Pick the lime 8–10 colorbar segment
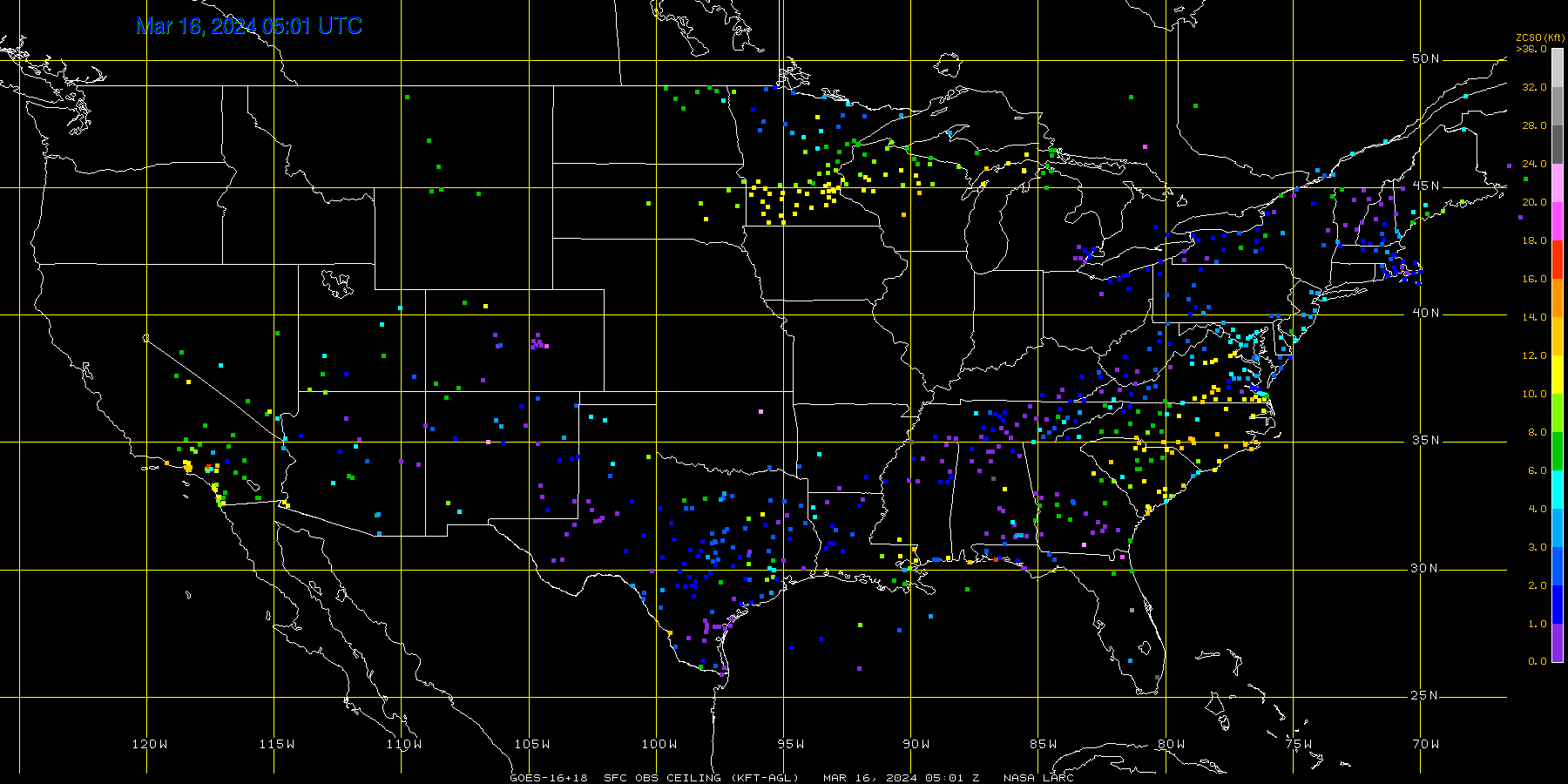This screenshot has width=1568, height=784. (x=1558, y=413)
